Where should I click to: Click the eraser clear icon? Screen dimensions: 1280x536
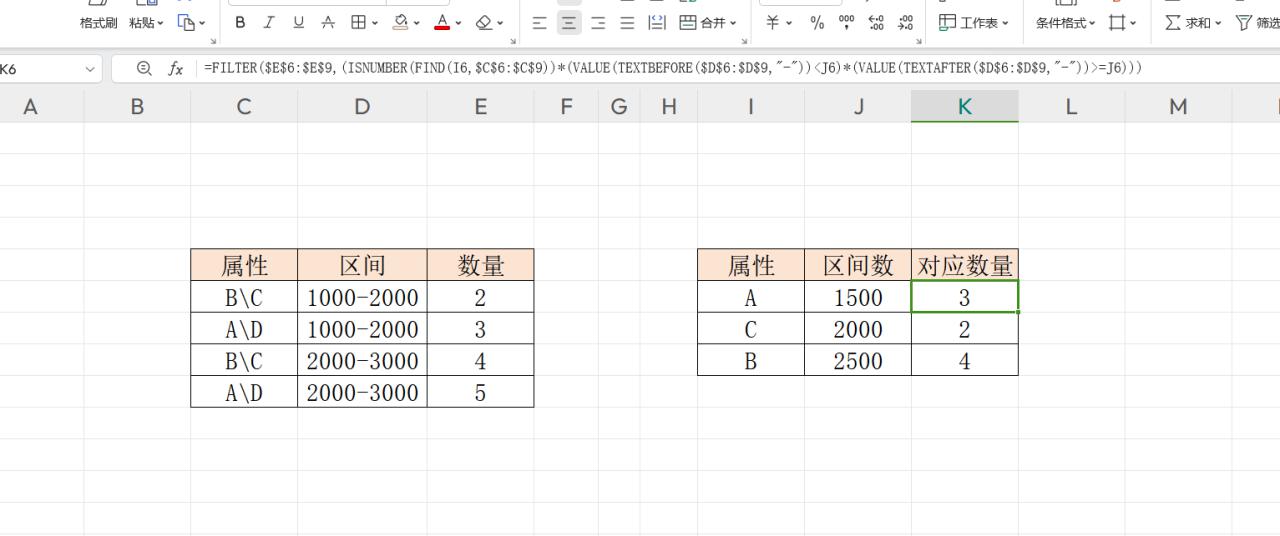(x=484, y=22)
